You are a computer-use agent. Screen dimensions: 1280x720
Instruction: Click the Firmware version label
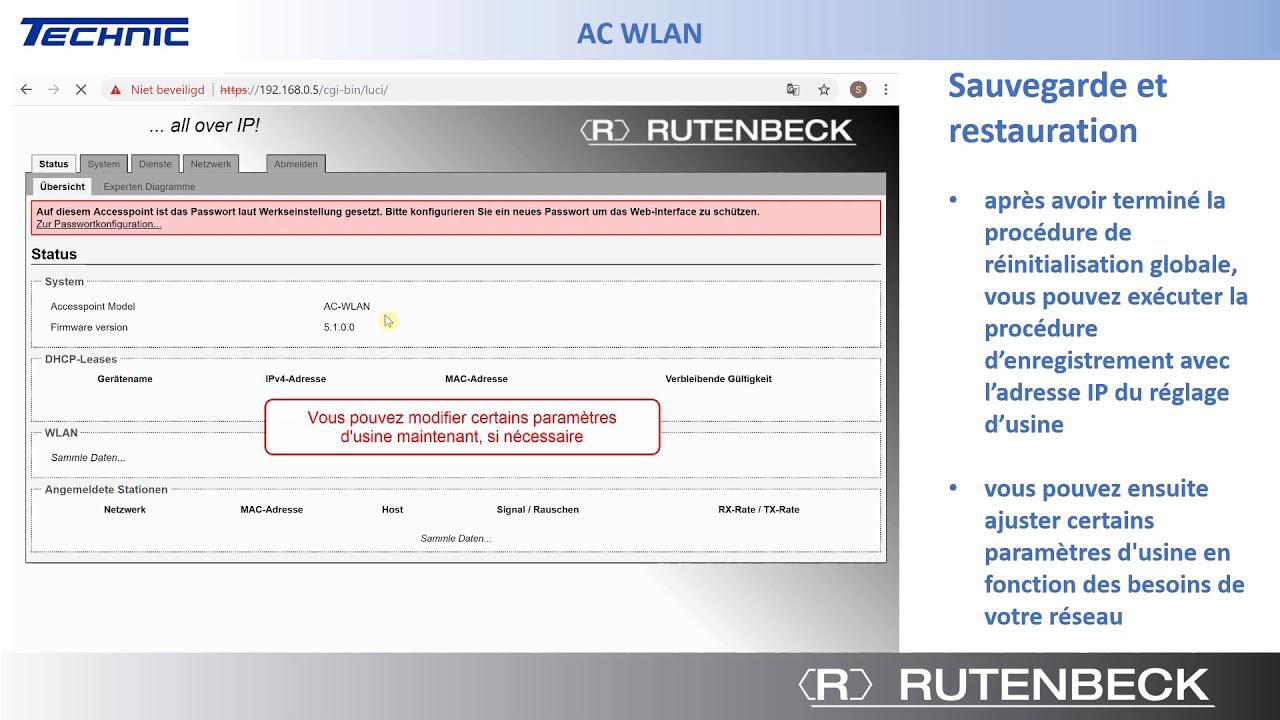coord(89,327)
